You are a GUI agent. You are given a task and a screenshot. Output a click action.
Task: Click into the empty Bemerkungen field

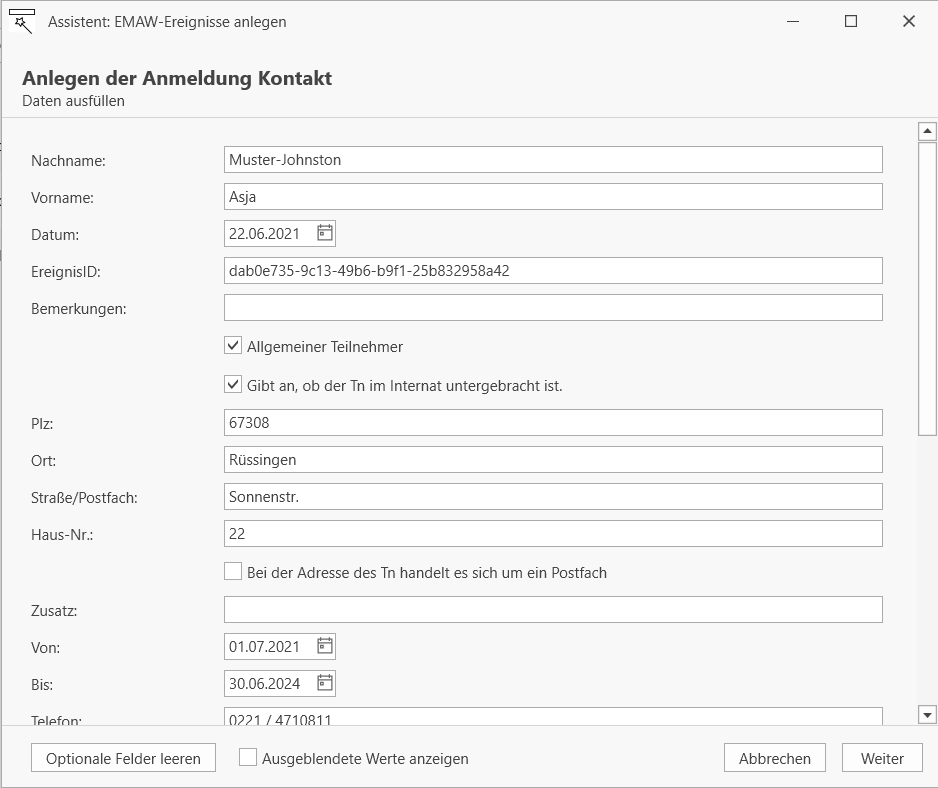point(553,308)
